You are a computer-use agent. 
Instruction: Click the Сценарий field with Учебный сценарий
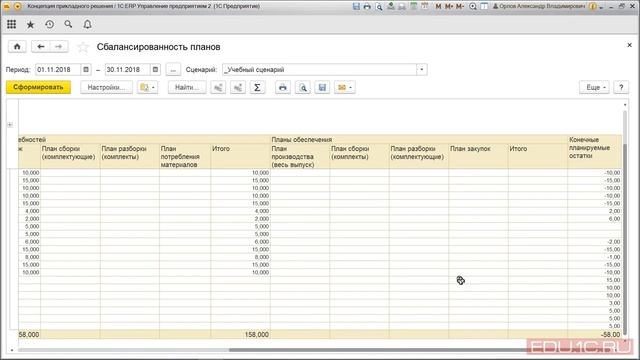319,69
